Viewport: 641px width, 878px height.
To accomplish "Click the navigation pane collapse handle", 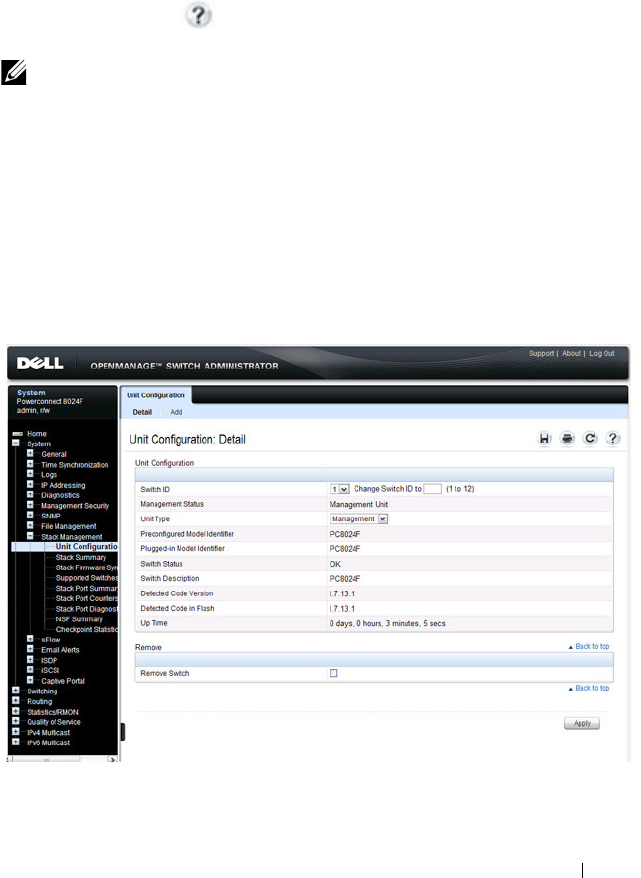I will pyautogui.click(x=123, y=732).
